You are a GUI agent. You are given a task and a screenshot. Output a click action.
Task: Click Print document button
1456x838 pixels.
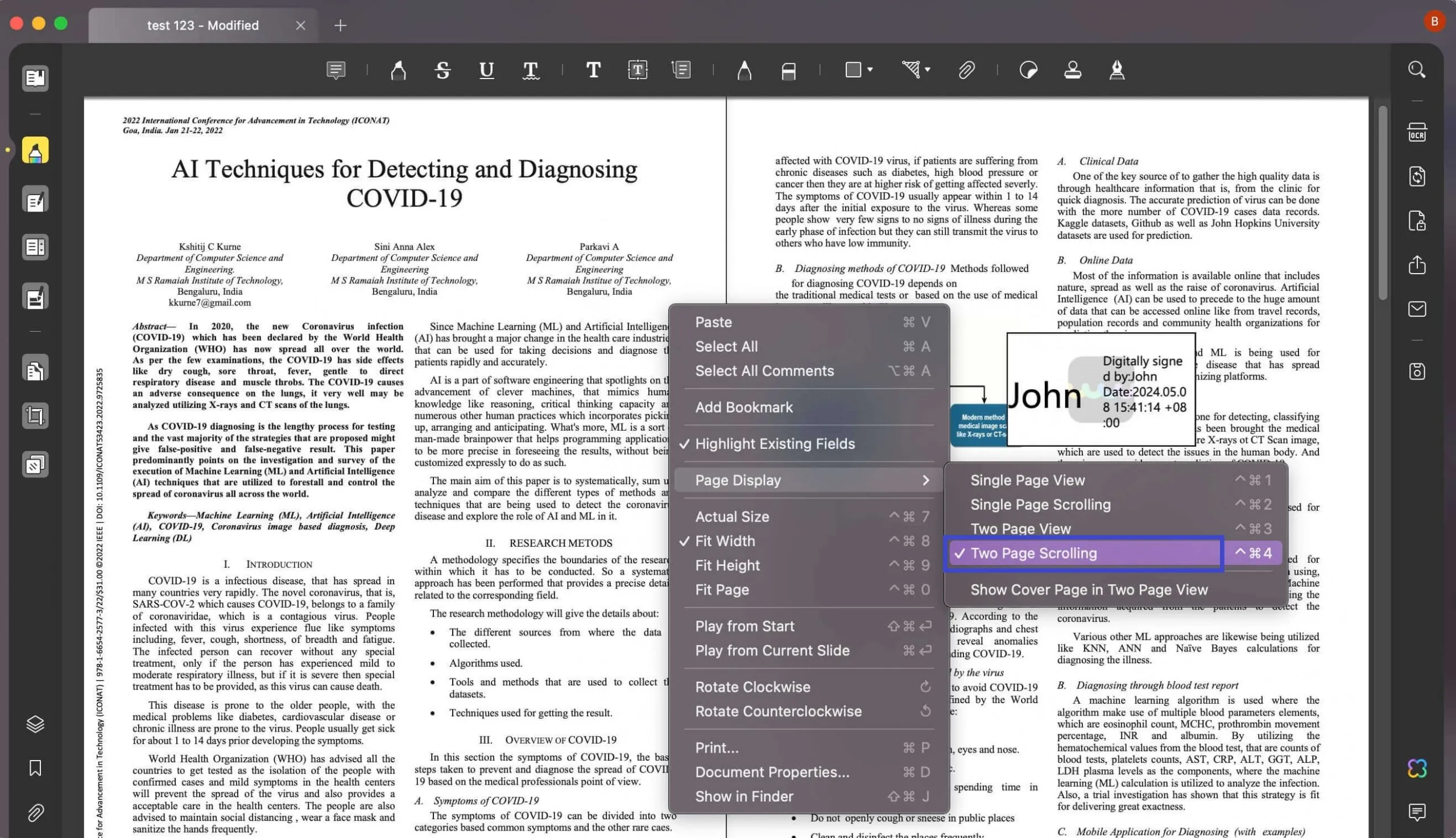(x=716, y=747)
